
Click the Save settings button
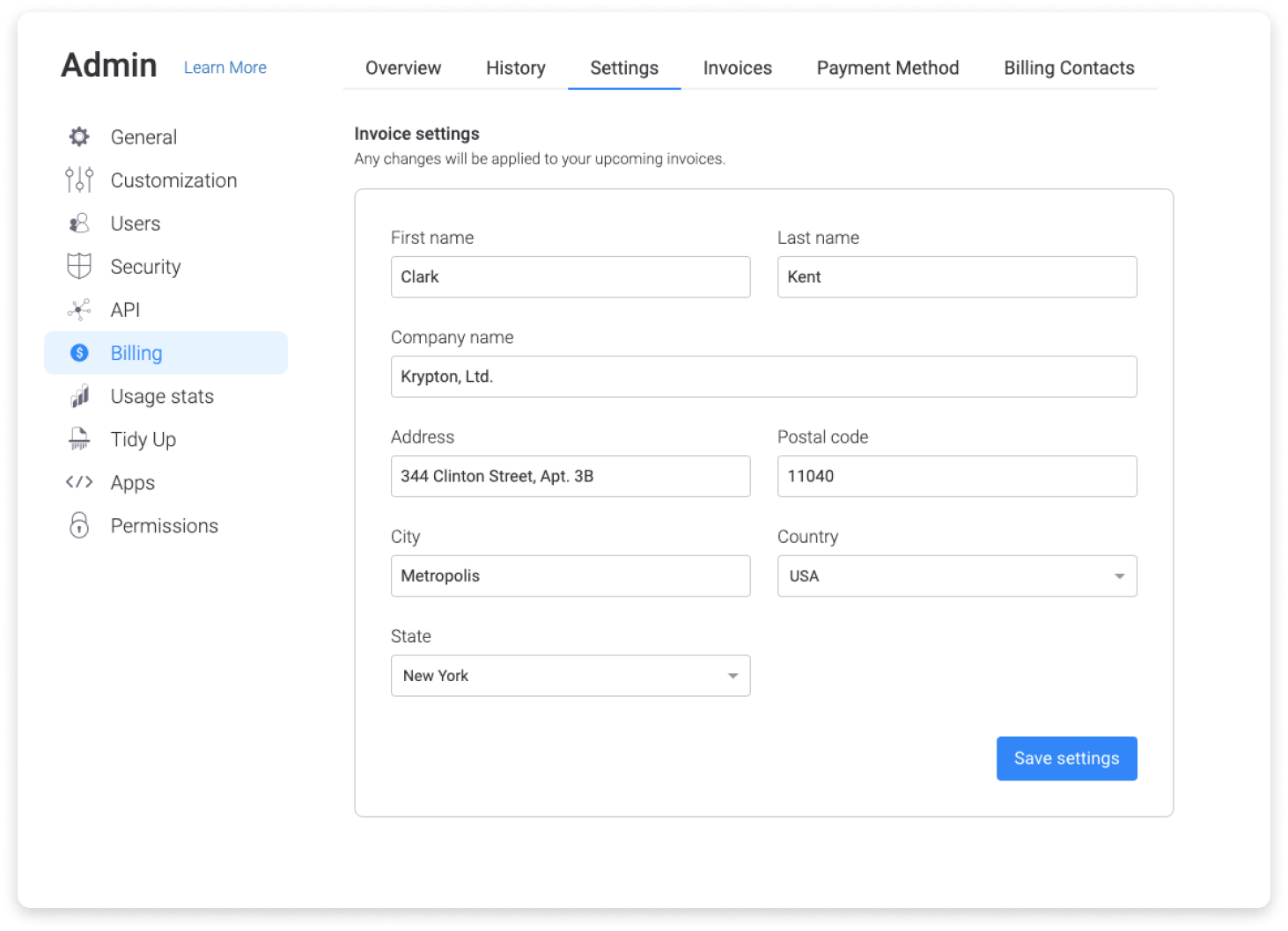click(x=1066, y=759)
